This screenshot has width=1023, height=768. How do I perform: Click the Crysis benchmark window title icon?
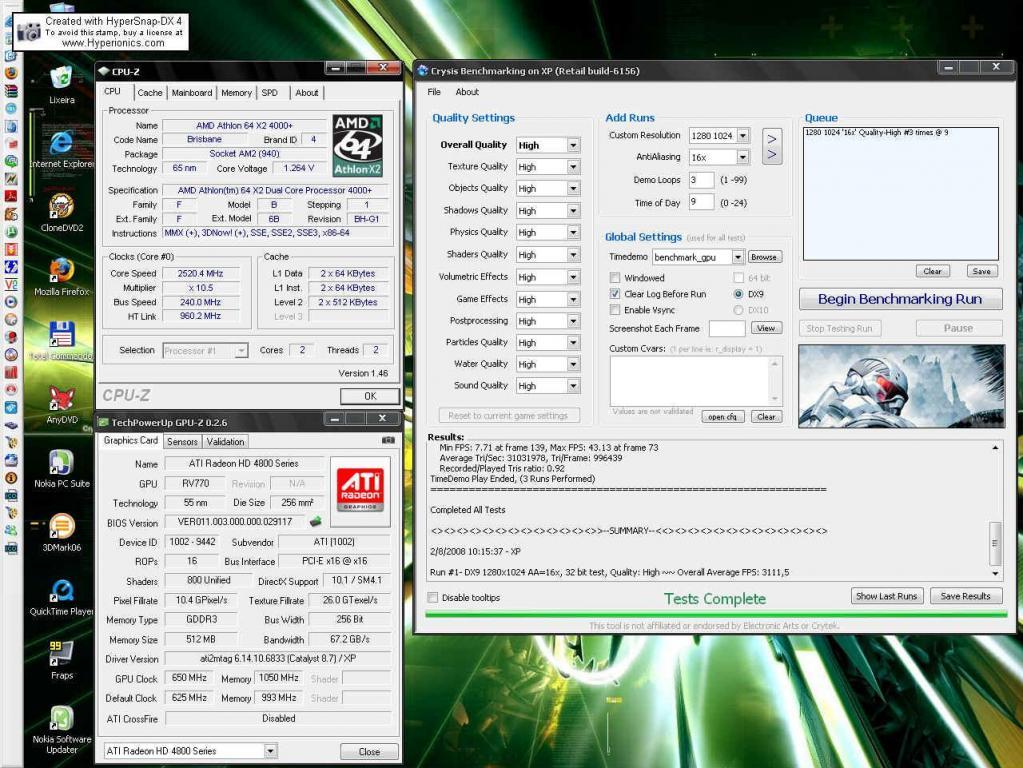(423, 70)
